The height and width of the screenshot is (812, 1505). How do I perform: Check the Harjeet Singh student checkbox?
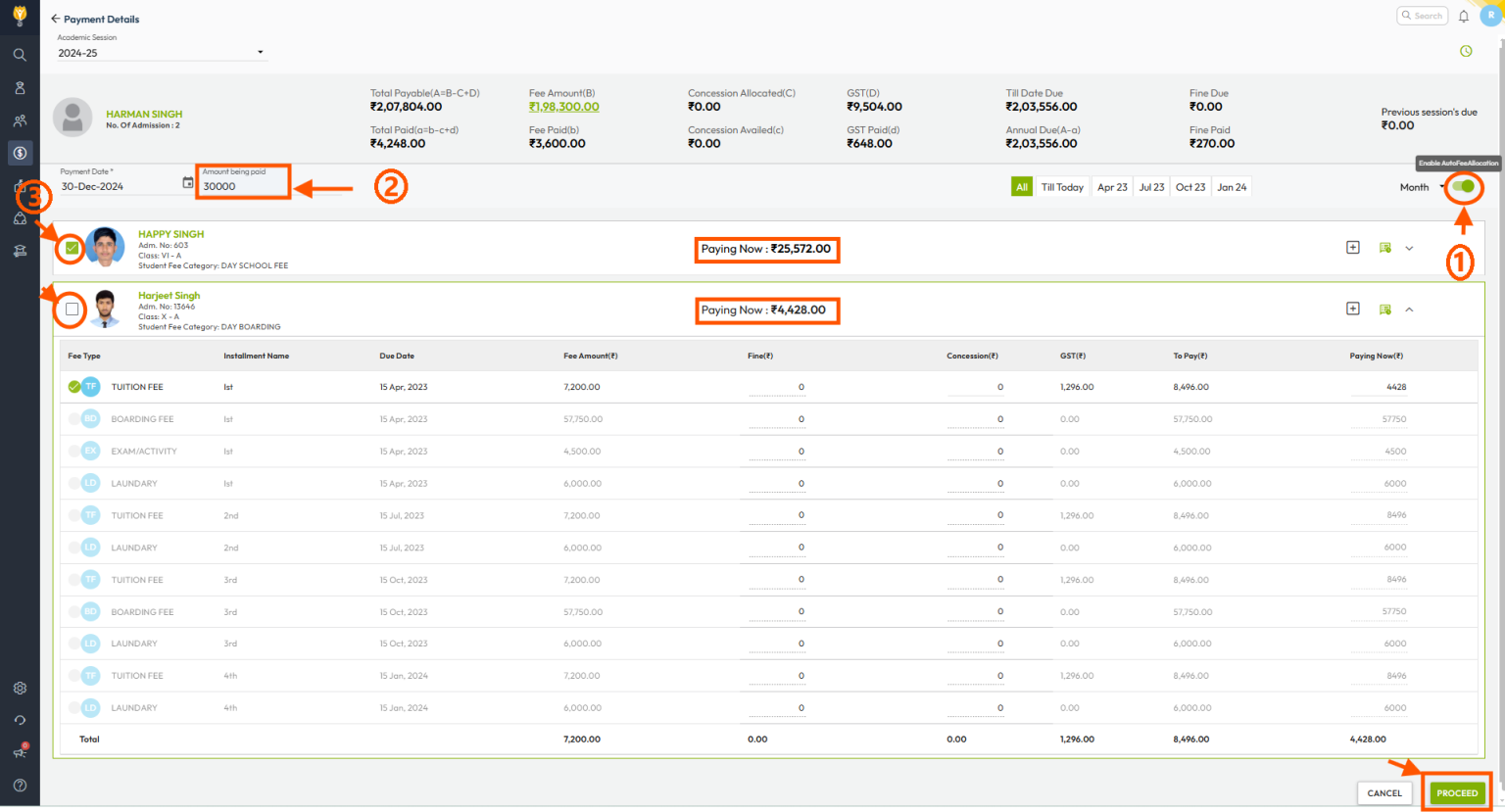point(72,310)
